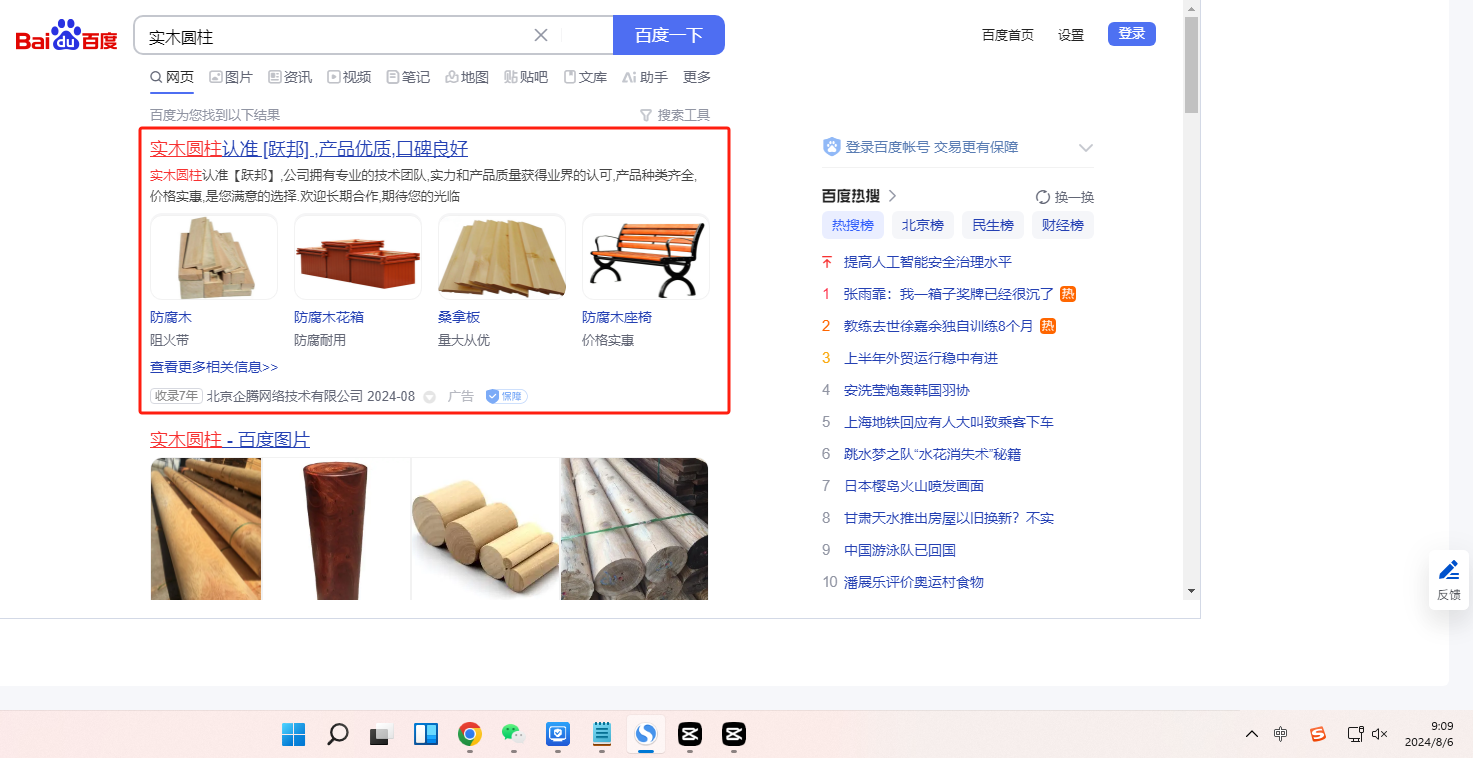Image resolution: width=1473 pixels, height=758 pixels.
Task: Click the 反馈 feedback pencil icon
Action: [x=1449, y=570]
